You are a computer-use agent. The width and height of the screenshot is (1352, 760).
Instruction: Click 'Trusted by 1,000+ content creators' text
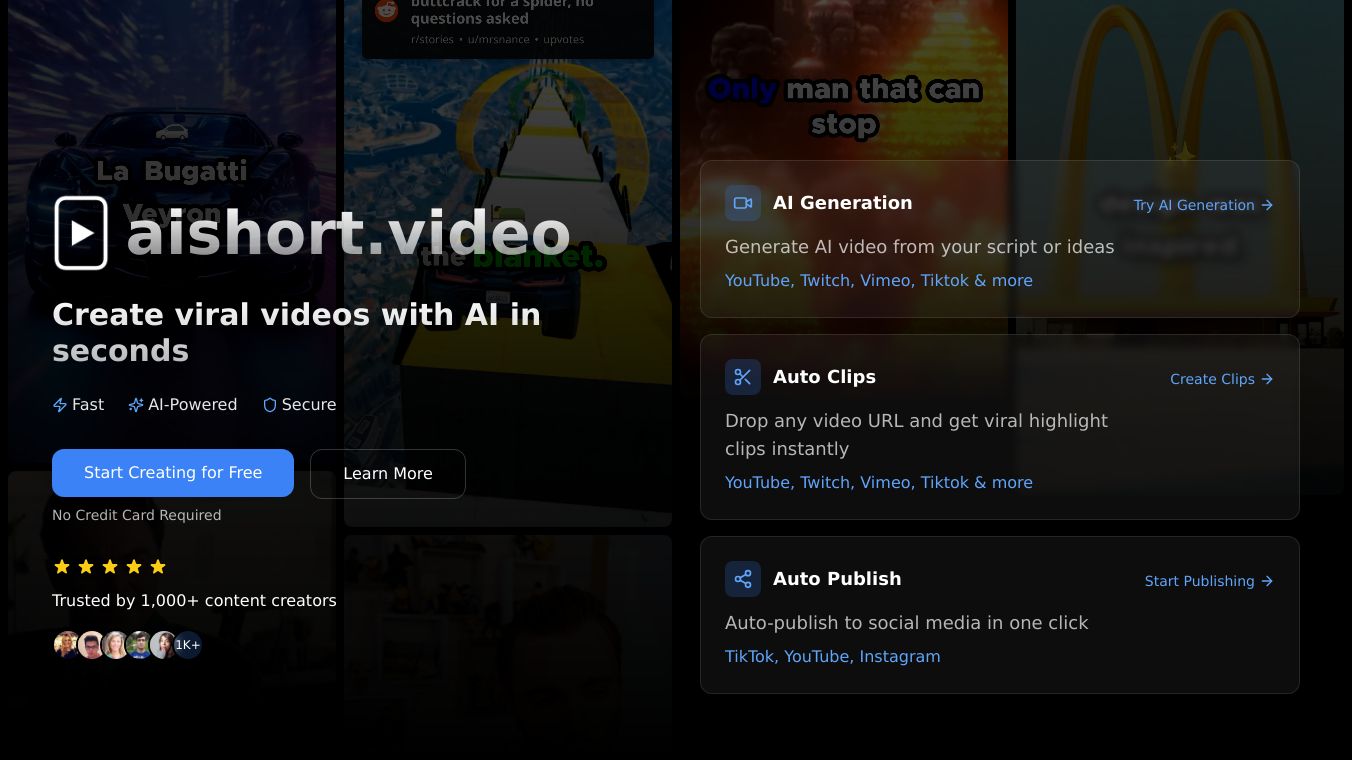(194, 601)
